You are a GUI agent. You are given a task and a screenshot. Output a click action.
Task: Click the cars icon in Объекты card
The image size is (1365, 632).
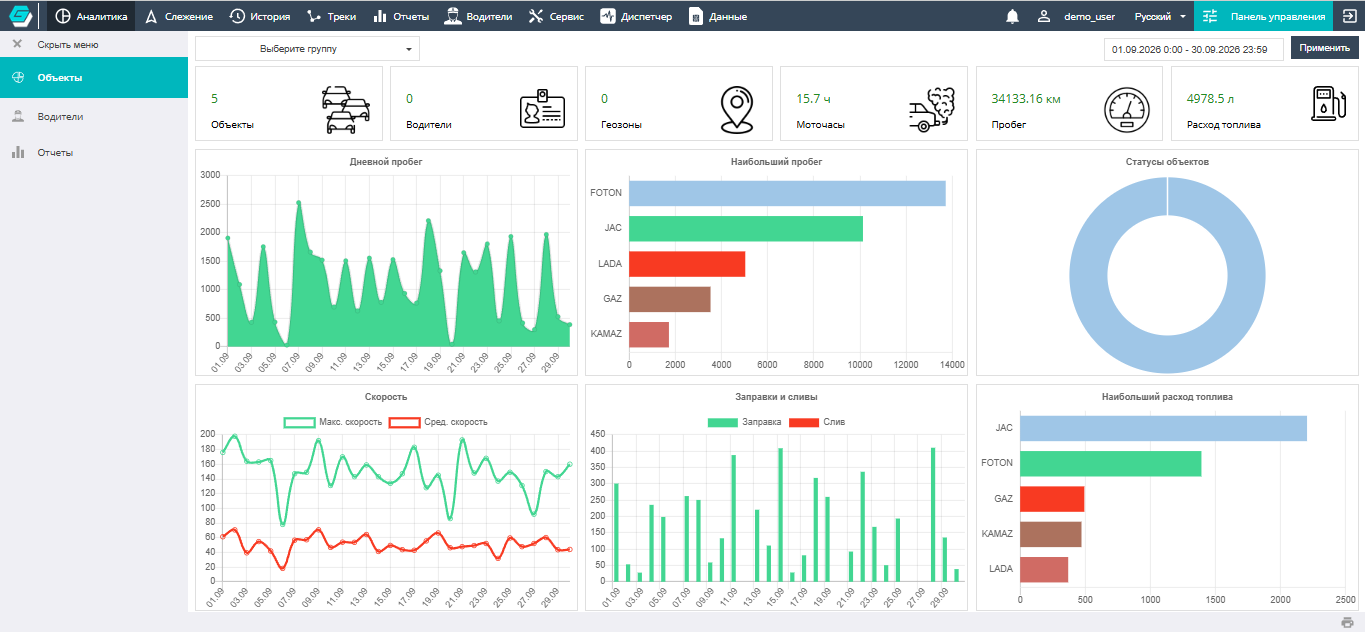pos(345,109)
